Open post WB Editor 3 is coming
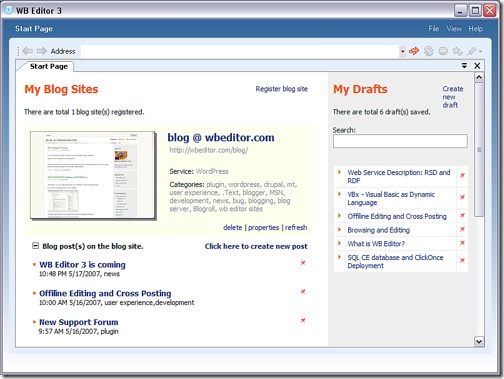Viewport: 504px width, 379px height. tap(82, 265)
